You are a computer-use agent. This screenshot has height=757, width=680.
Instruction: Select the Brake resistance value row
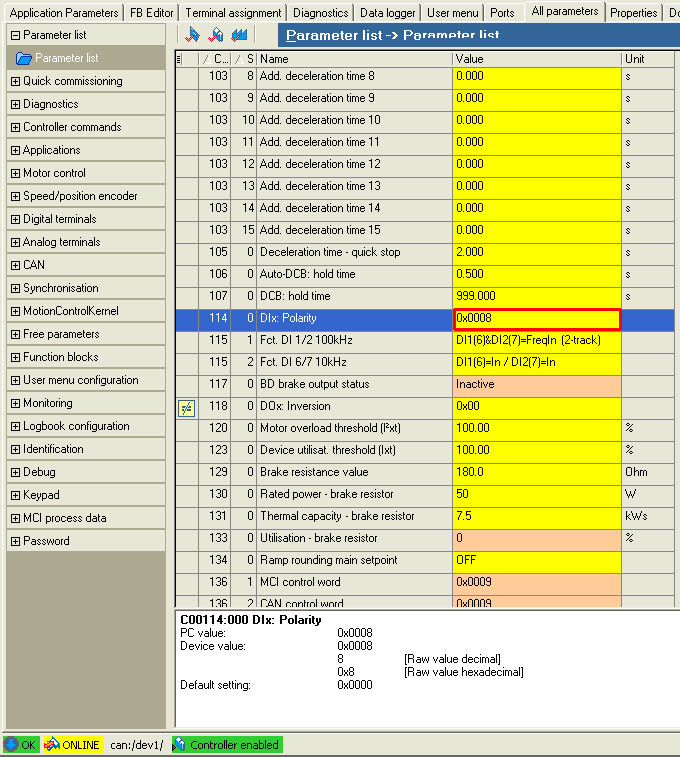tap(354, 472)
